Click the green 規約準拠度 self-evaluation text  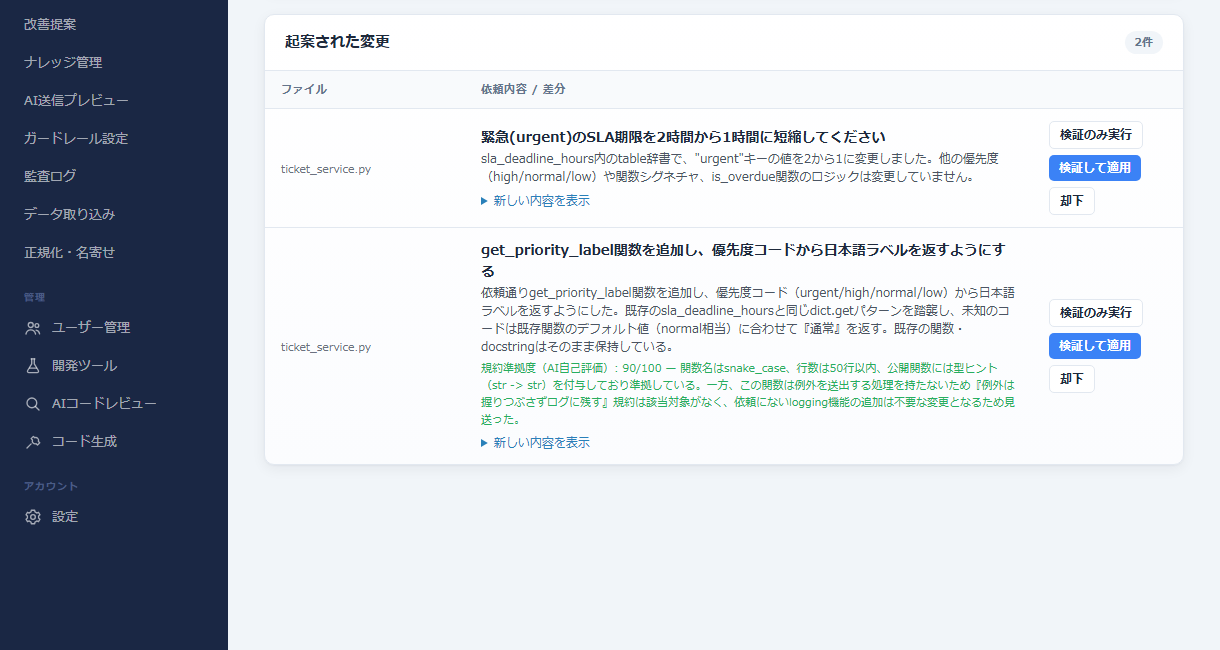point(748,394)
